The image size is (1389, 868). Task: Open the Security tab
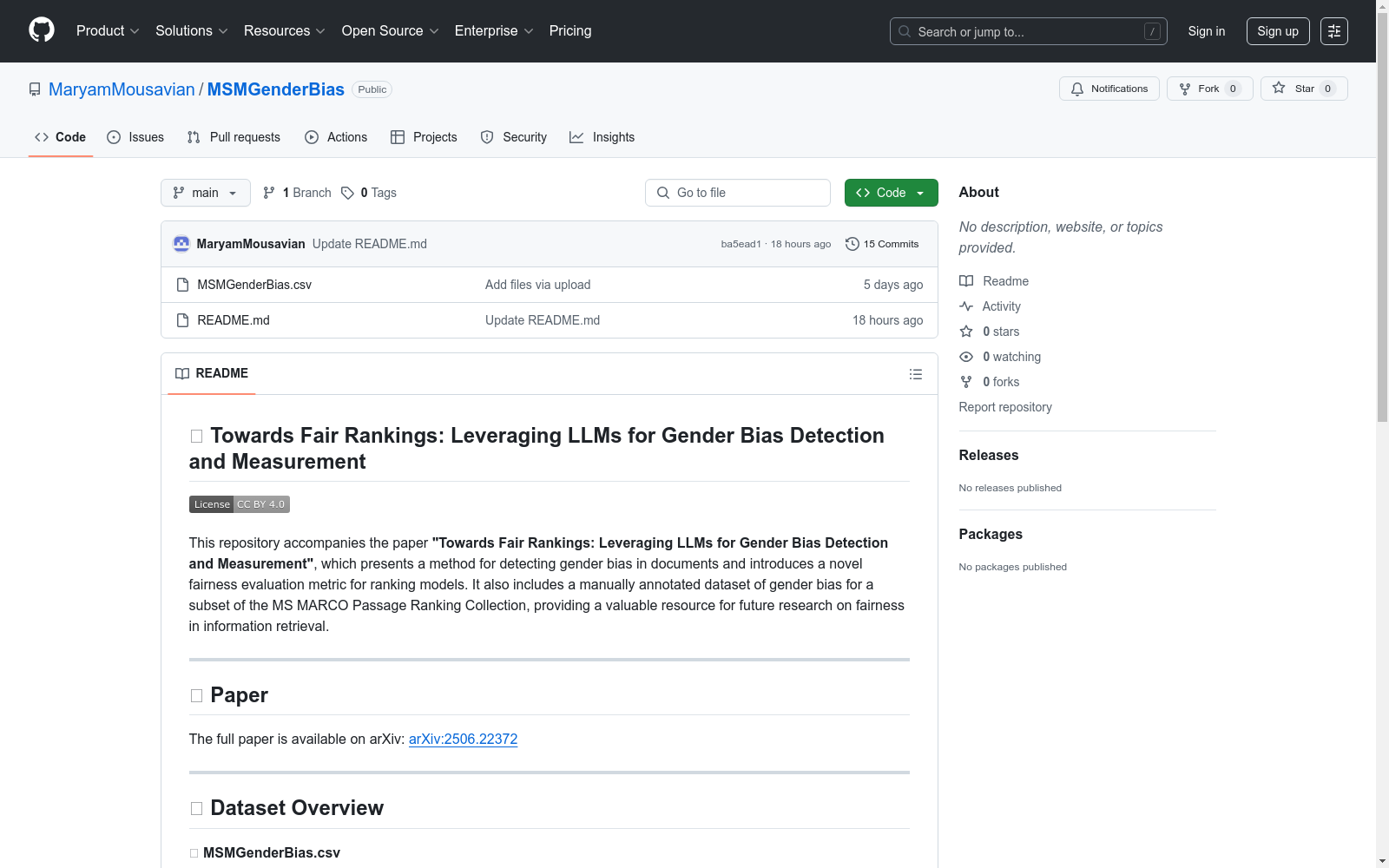[514, 137]
